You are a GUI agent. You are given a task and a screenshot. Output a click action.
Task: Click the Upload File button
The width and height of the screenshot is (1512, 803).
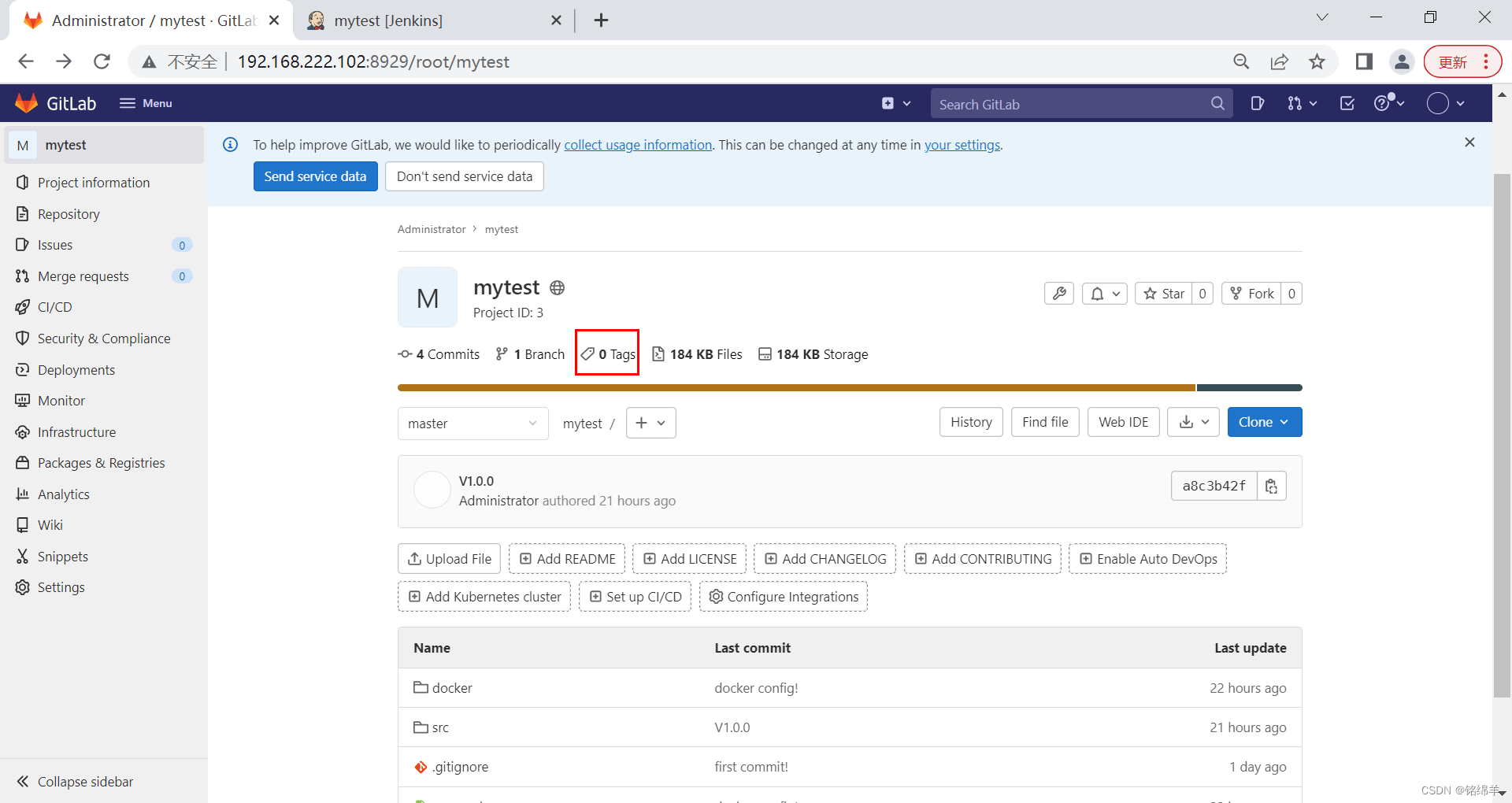click(x=449, y=559)
